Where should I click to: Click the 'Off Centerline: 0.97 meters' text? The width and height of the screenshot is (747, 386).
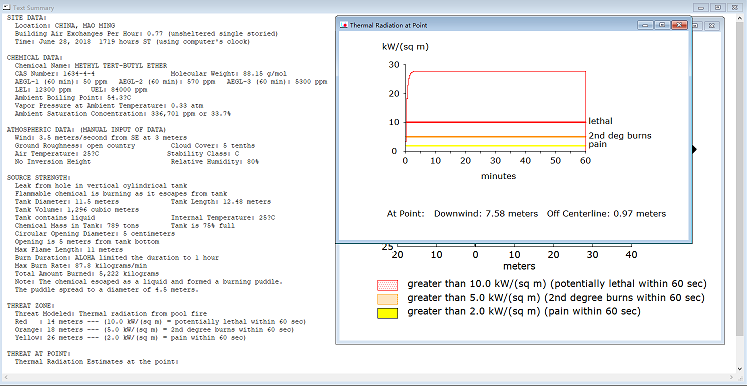pos(606,213)
